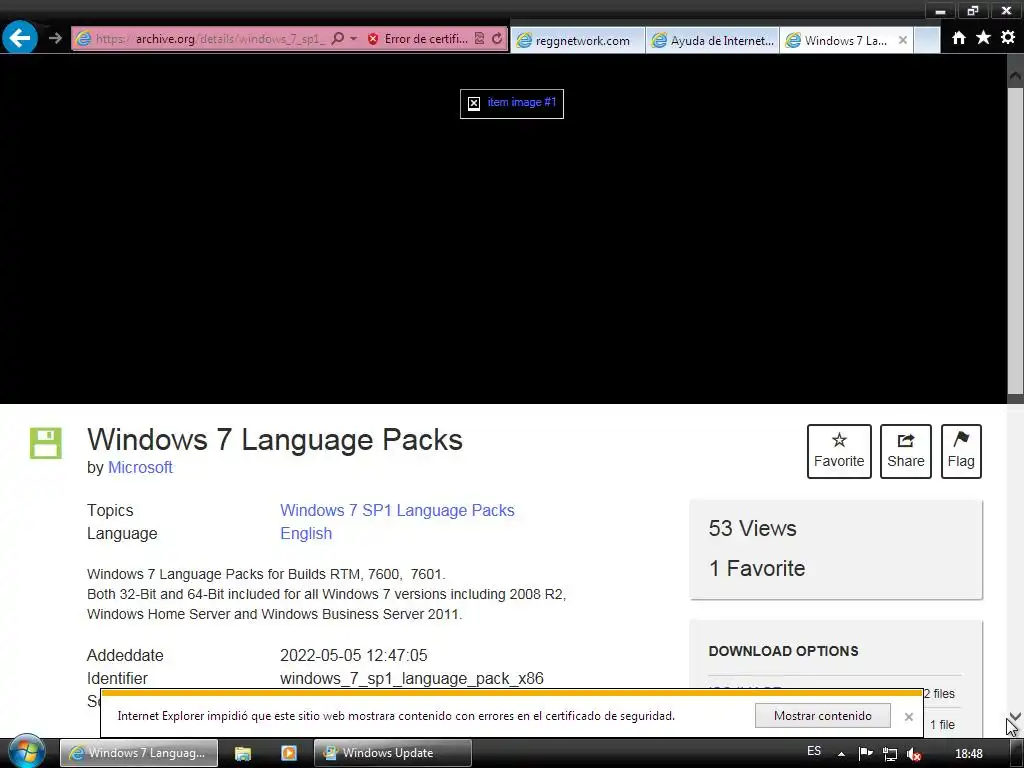Switch to the Ayuda de Internet tab
Image resolution: width=1024 pixels, height=768 pixels.
coord(712,40)
